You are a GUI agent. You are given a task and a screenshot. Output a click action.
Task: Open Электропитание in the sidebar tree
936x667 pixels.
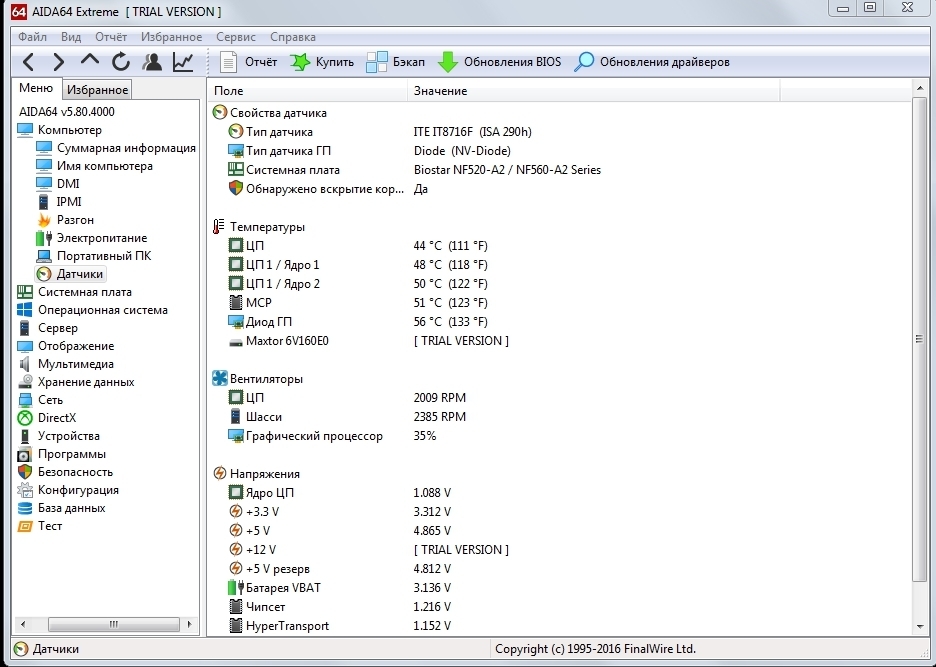101,238
